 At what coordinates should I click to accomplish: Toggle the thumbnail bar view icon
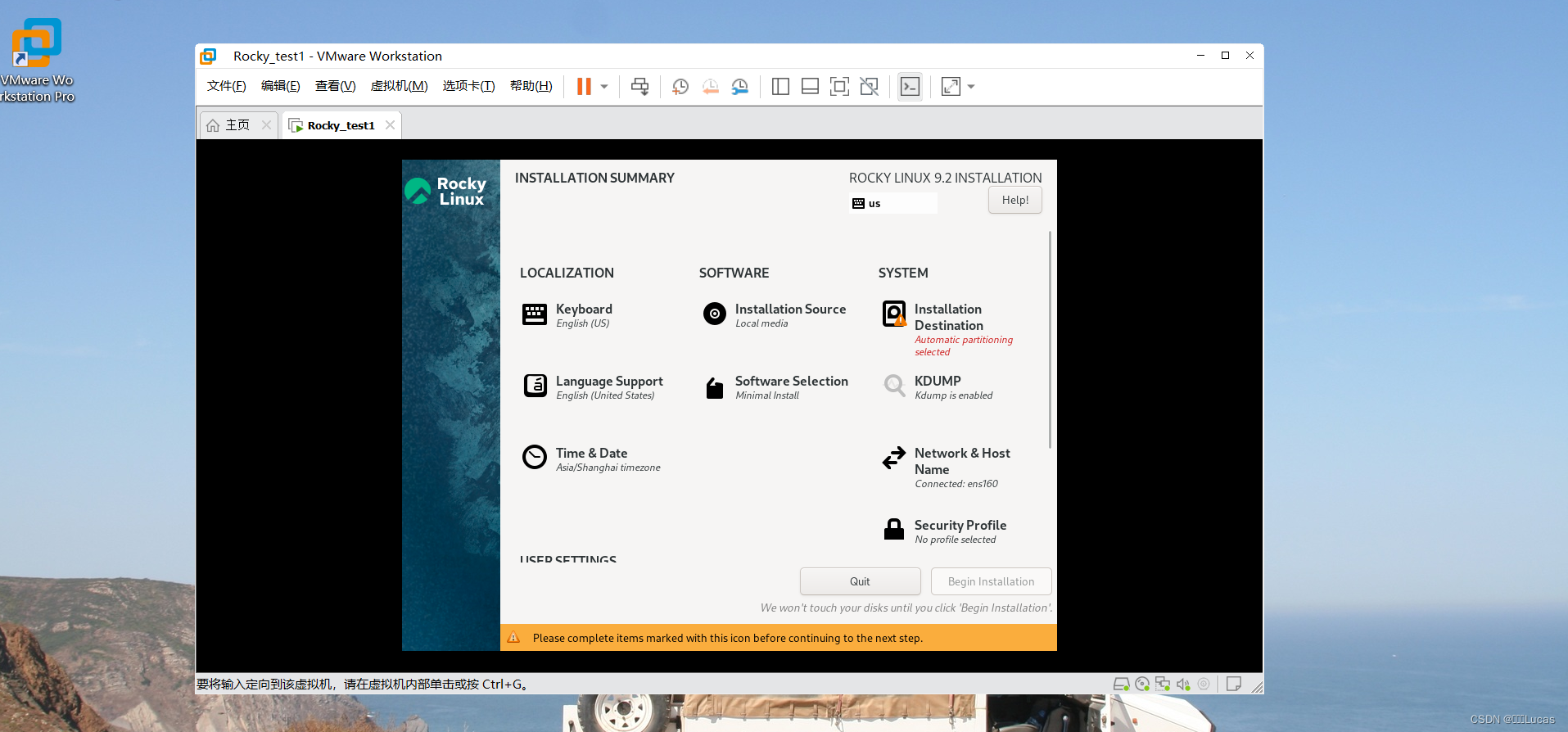[810, 87]
